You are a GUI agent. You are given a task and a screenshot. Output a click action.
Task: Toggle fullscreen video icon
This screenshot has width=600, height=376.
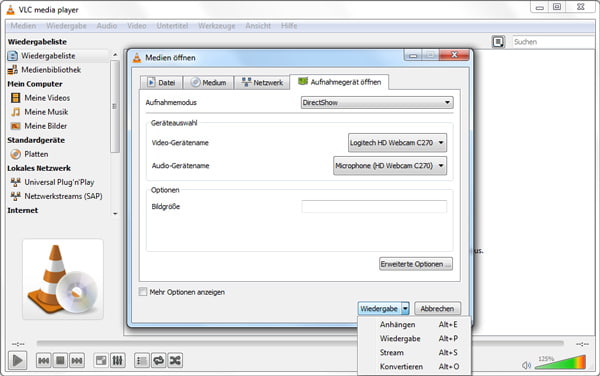(x=101, y=360)
